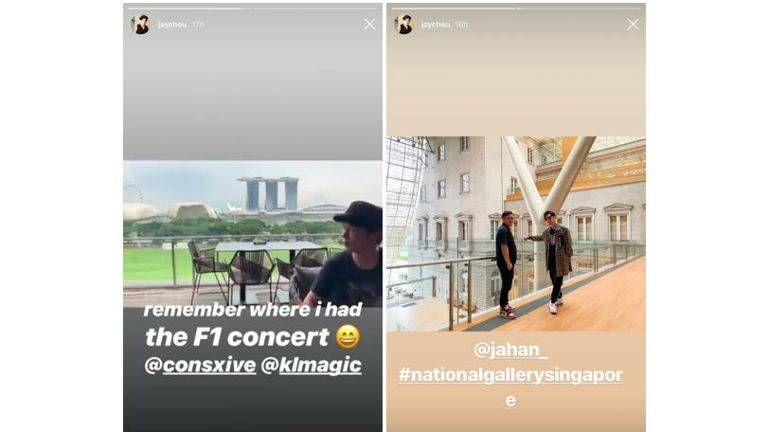Open the @jahan_ mention
Viewport: 768px width, 432px height.
click(511, 350)
